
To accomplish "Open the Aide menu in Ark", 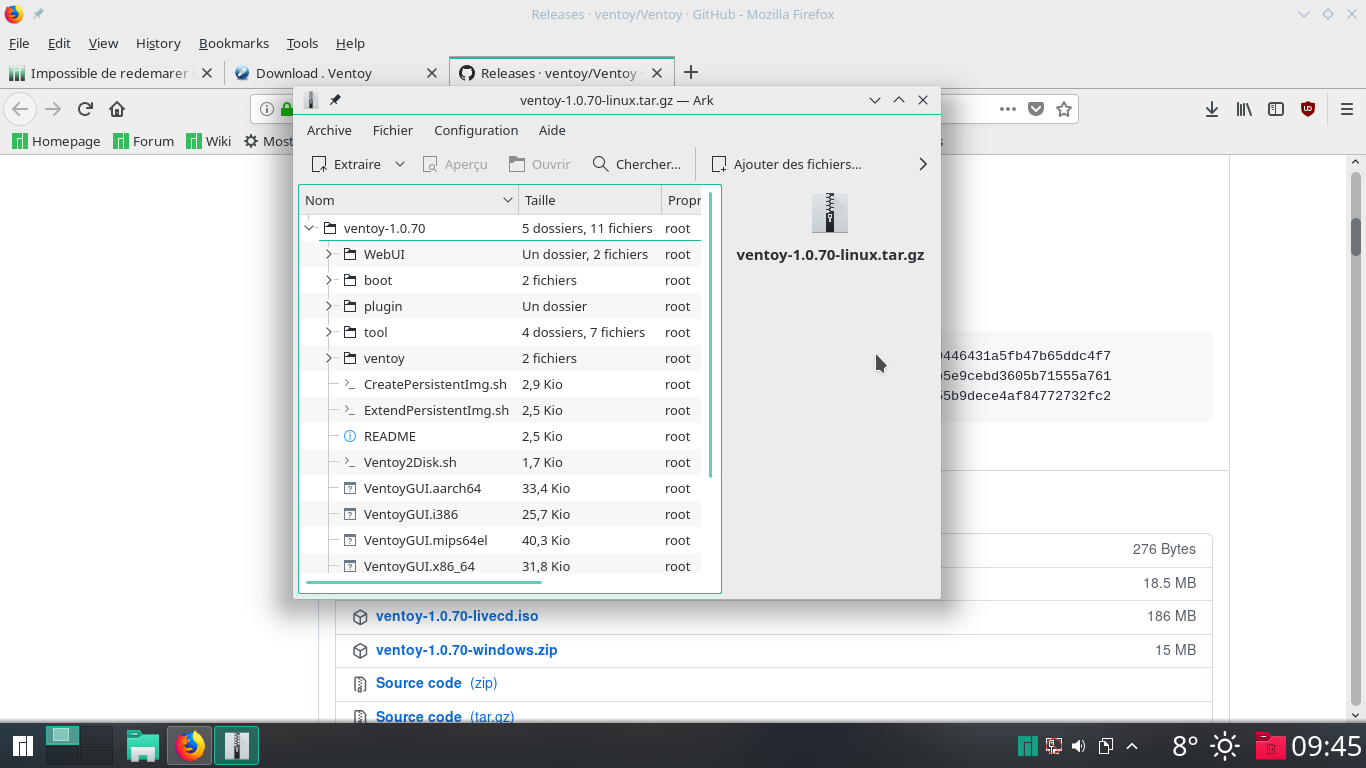I will [x=552, y=130].
